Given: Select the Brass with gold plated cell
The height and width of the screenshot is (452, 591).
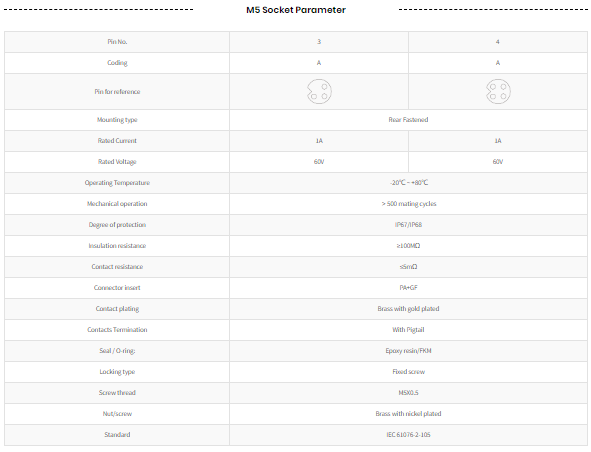Looking at the screenshot, I should [x=408, y=309].
